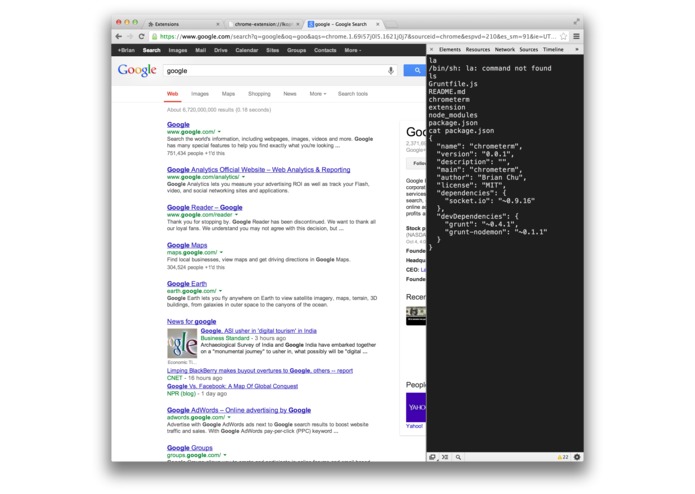Click the DevTools dock/undock icon
695x494 pixels.
(x=432, y=457)
